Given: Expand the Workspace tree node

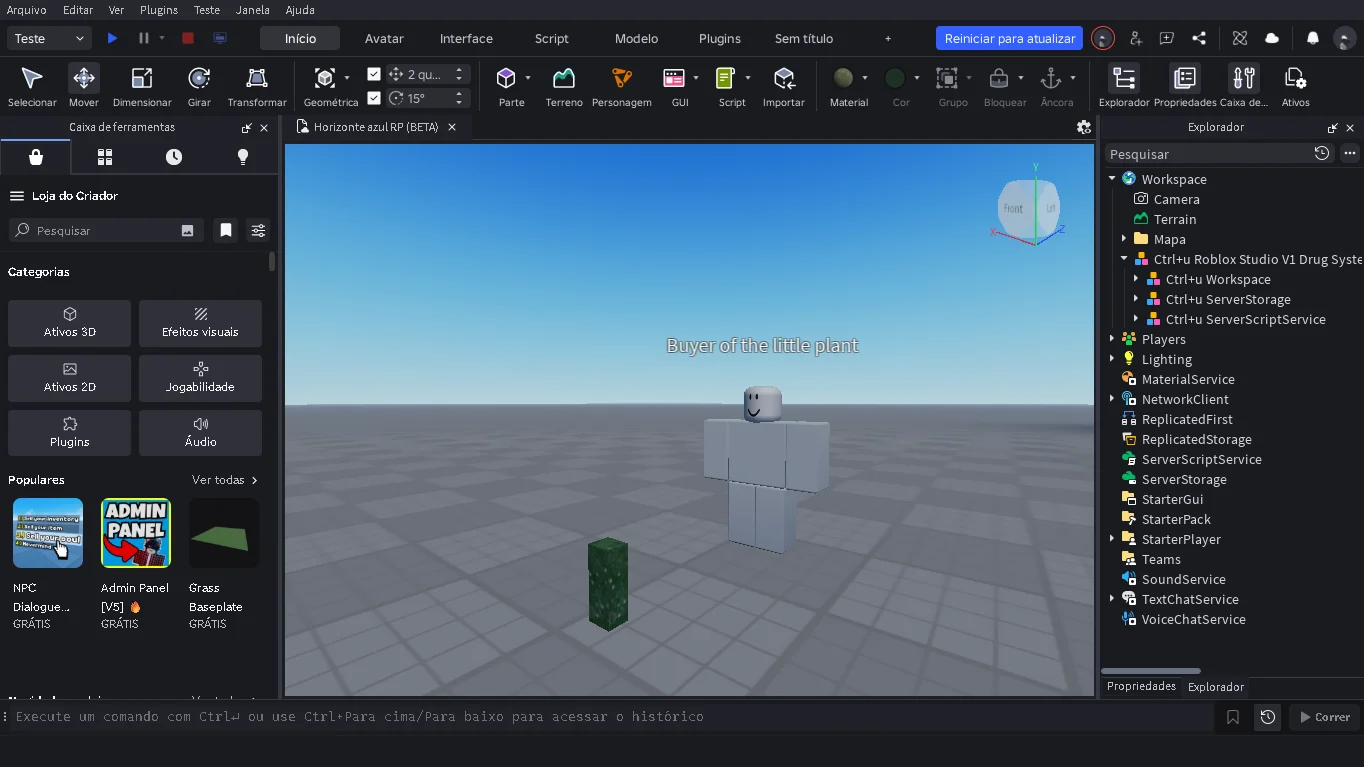Looking at the screenshot, I should coord(1112,179).
